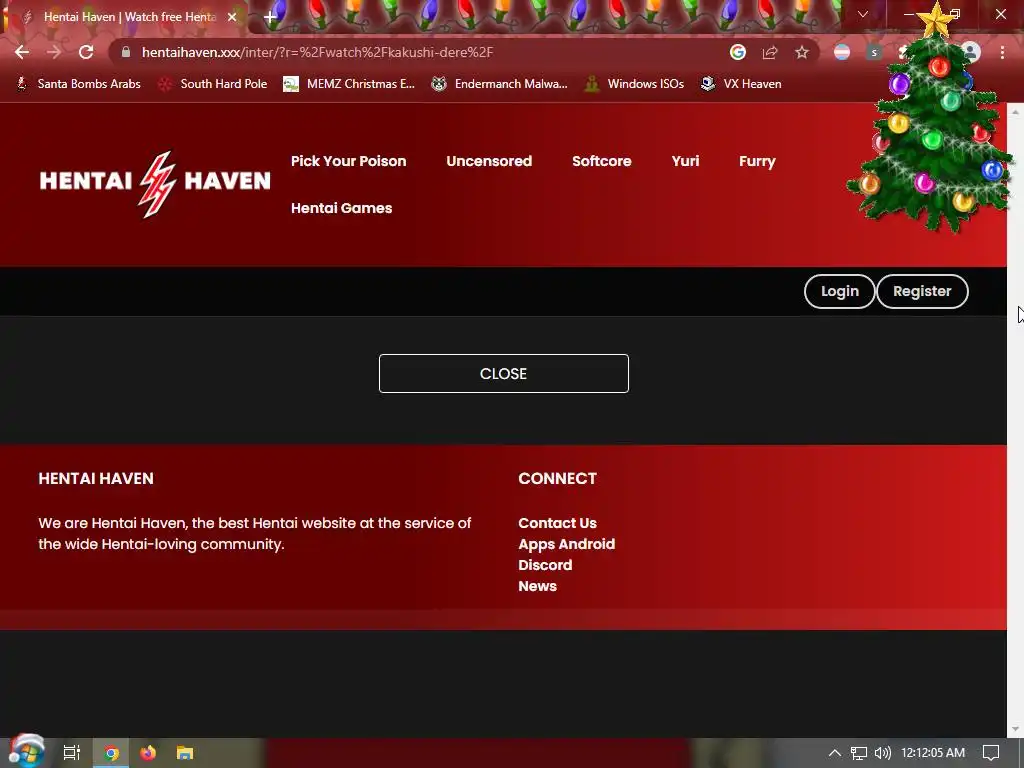Open File Explorer from the taskbar
Screen dimensions: 1024x768
pyautogui.click(x=185, y=753)
